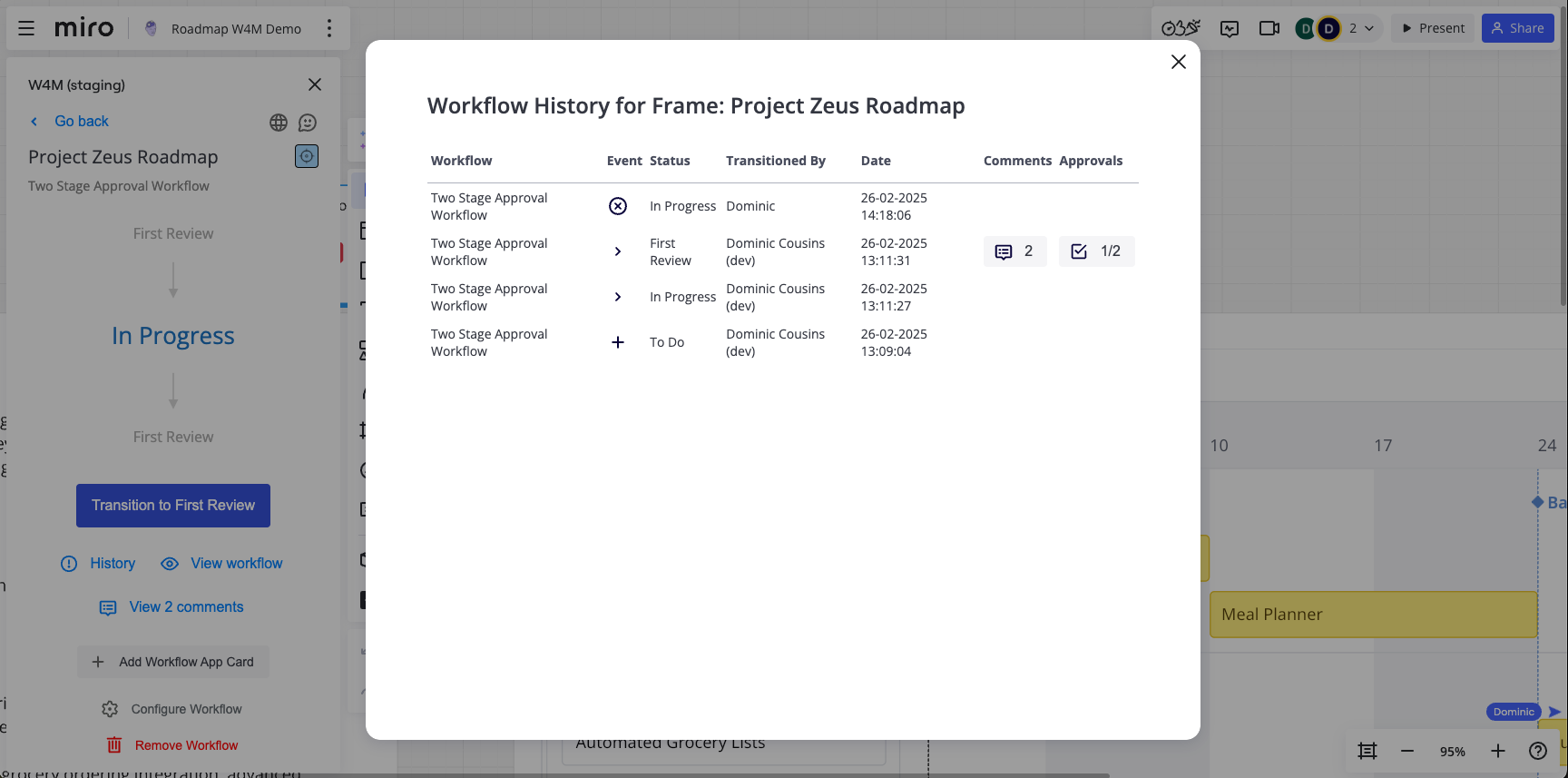Open the Miro main hamburger menu

(x=26, y=28)
